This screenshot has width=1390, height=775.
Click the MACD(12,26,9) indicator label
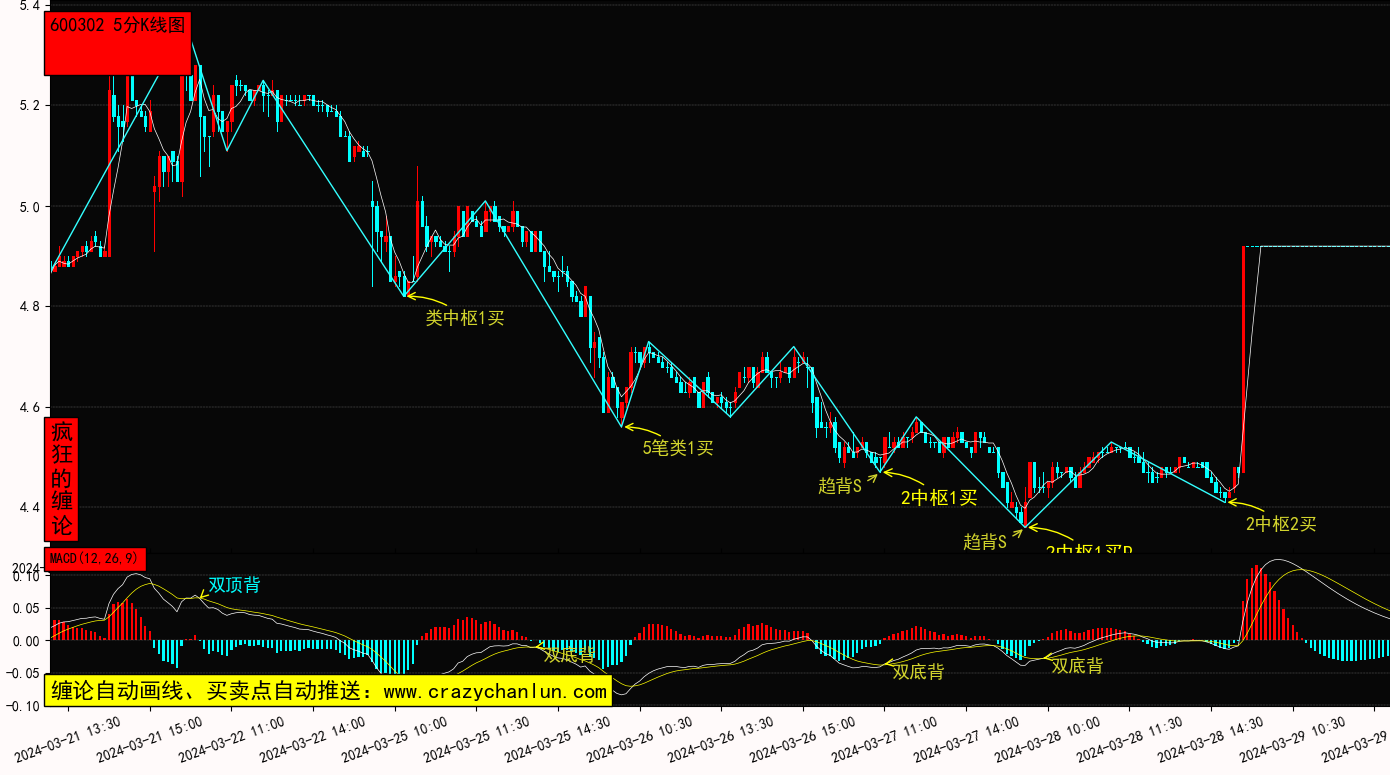[95, 558]
